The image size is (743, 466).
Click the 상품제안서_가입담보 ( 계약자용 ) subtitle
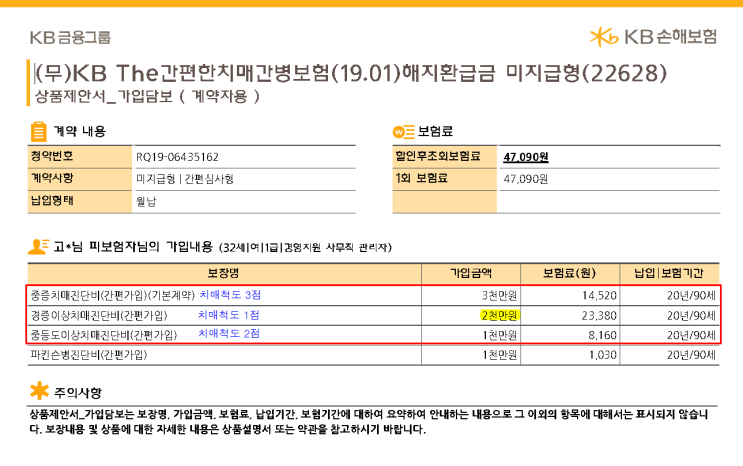pos(147,97)
